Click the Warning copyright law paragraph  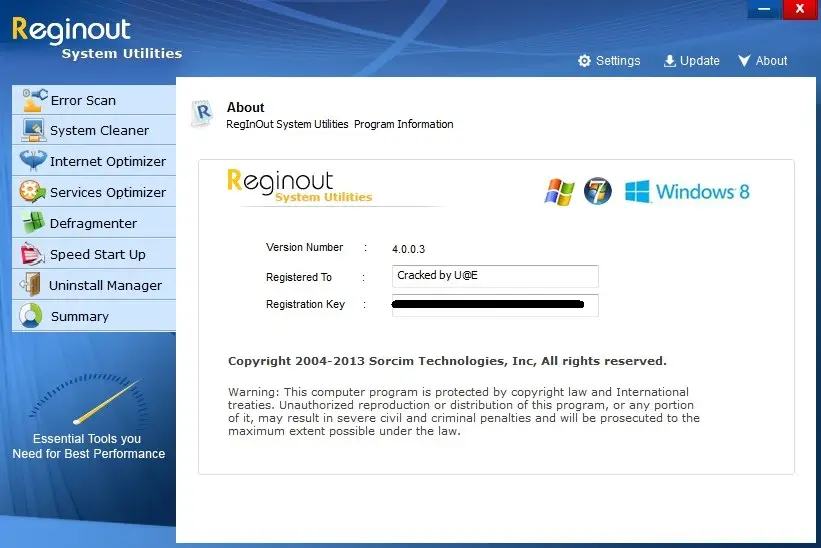pos(464,411)
